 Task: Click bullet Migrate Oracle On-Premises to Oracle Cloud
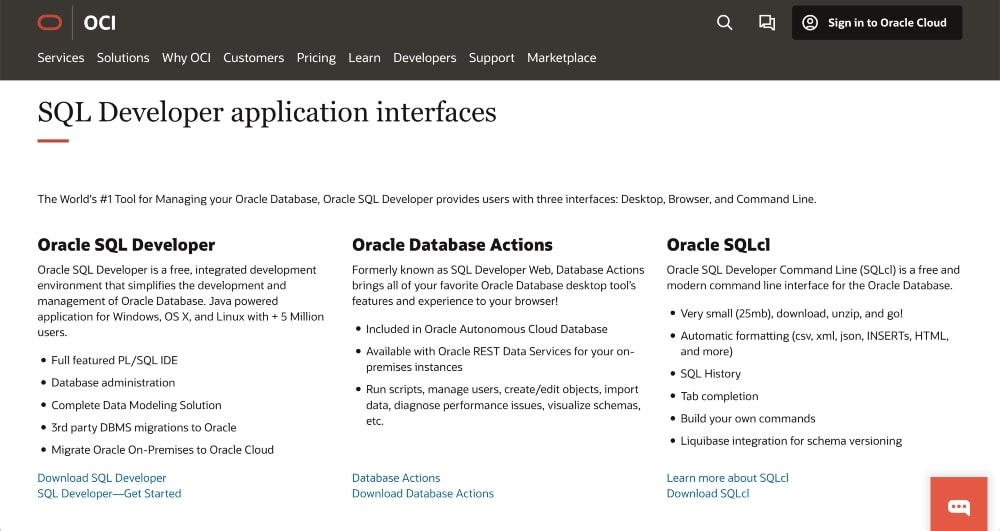[162, 449]
